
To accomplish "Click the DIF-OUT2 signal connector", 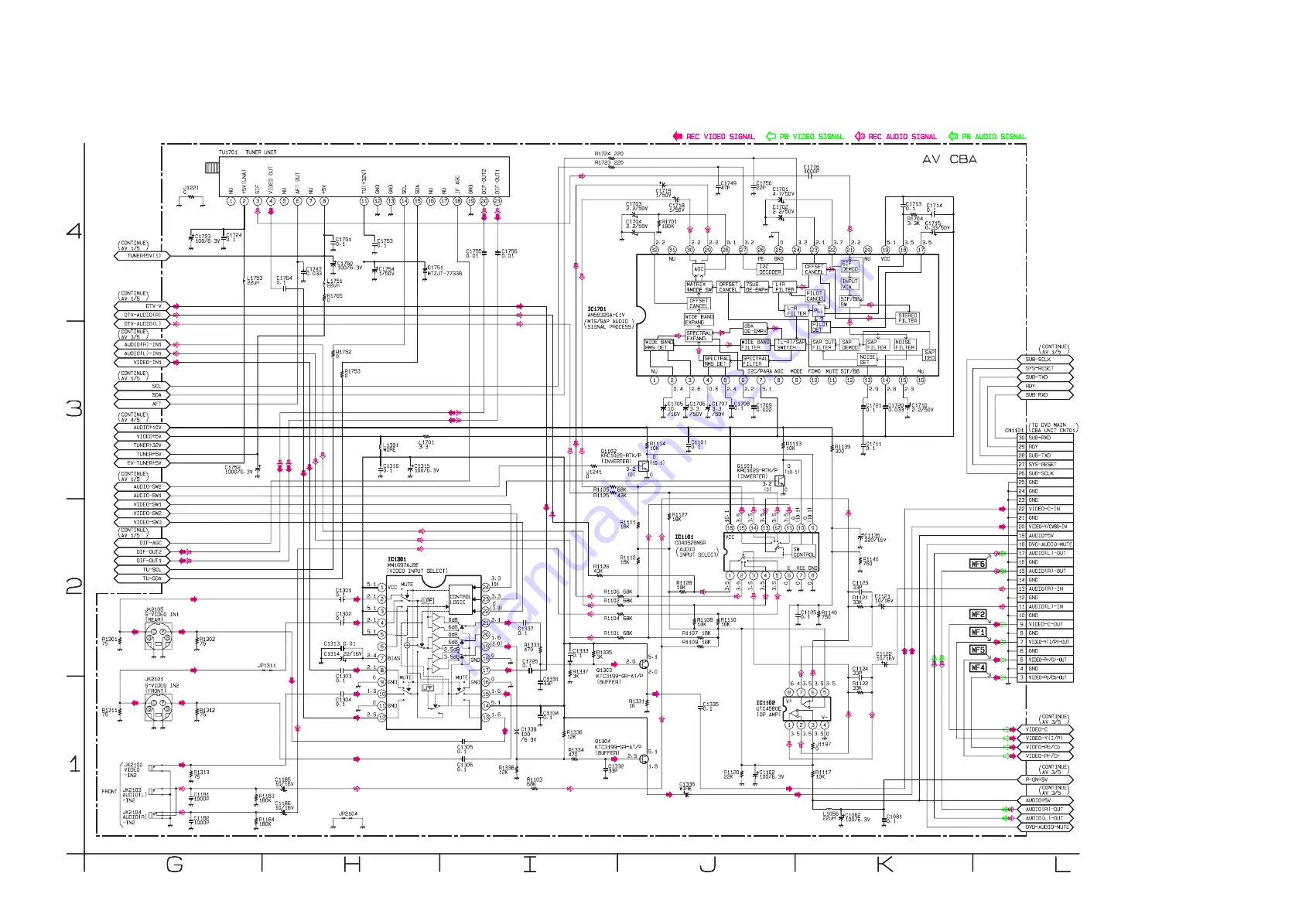I will click(143, 552).
